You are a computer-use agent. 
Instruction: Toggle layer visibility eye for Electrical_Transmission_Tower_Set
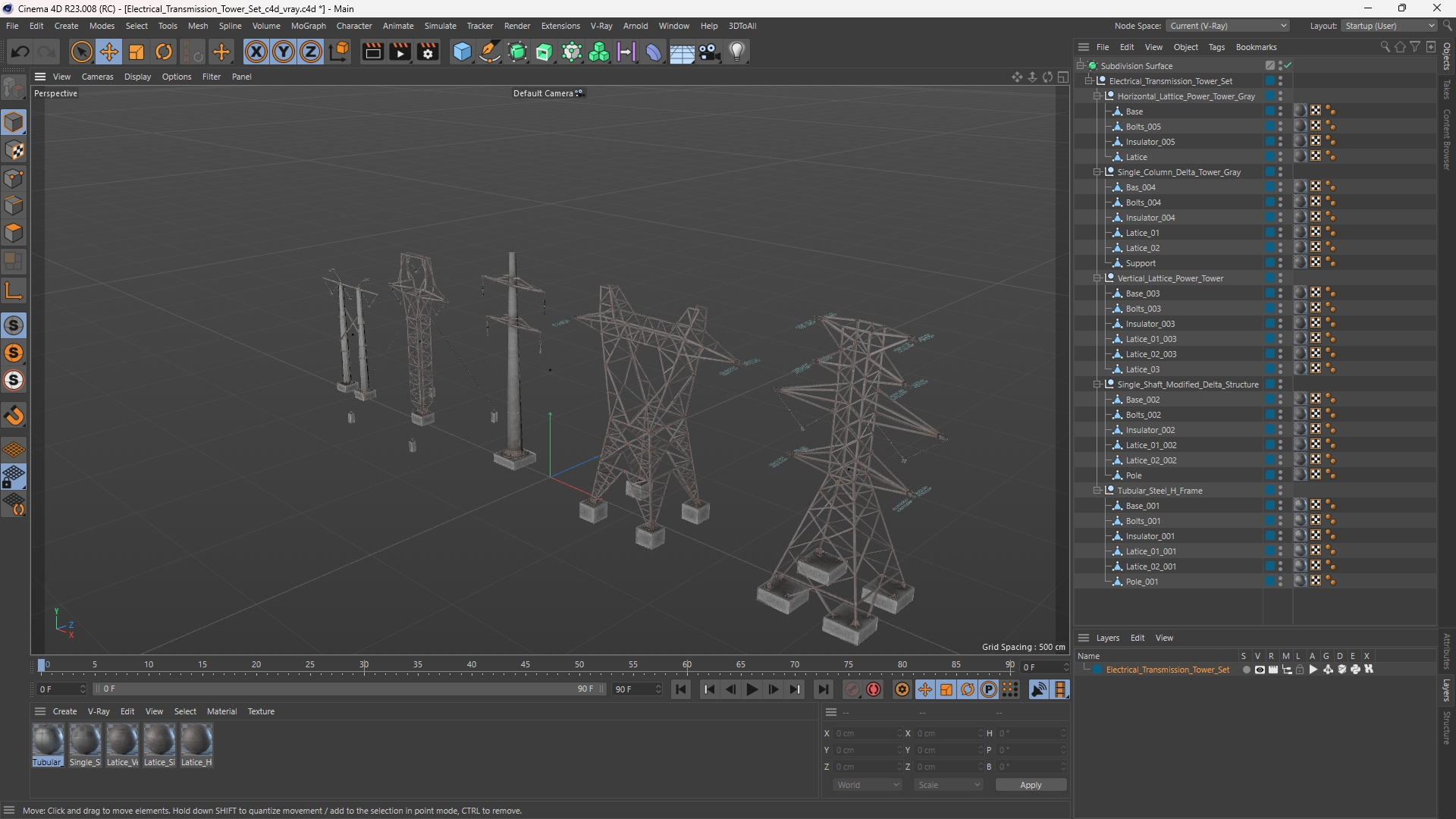click(1260, 670)
